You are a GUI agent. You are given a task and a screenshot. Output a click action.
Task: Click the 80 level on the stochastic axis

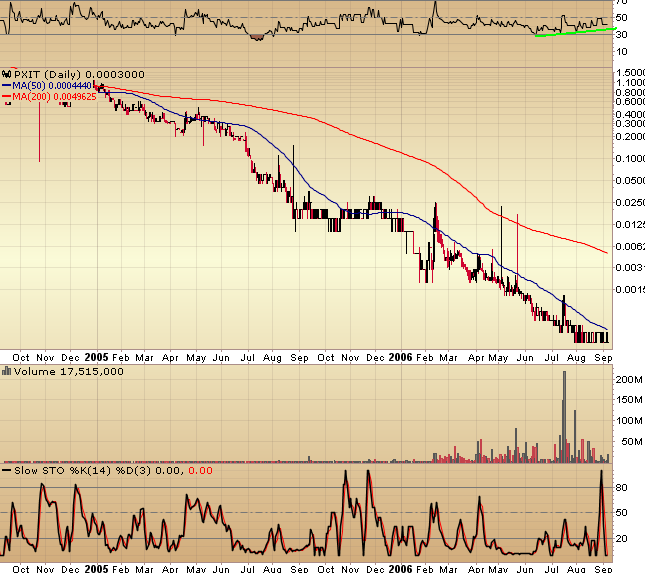tap(622, 487)
